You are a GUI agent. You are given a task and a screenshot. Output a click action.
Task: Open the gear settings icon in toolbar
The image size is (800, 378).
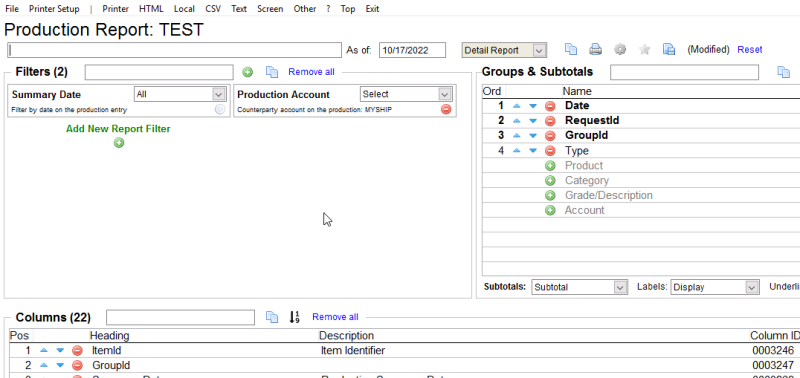coord(620,49)
